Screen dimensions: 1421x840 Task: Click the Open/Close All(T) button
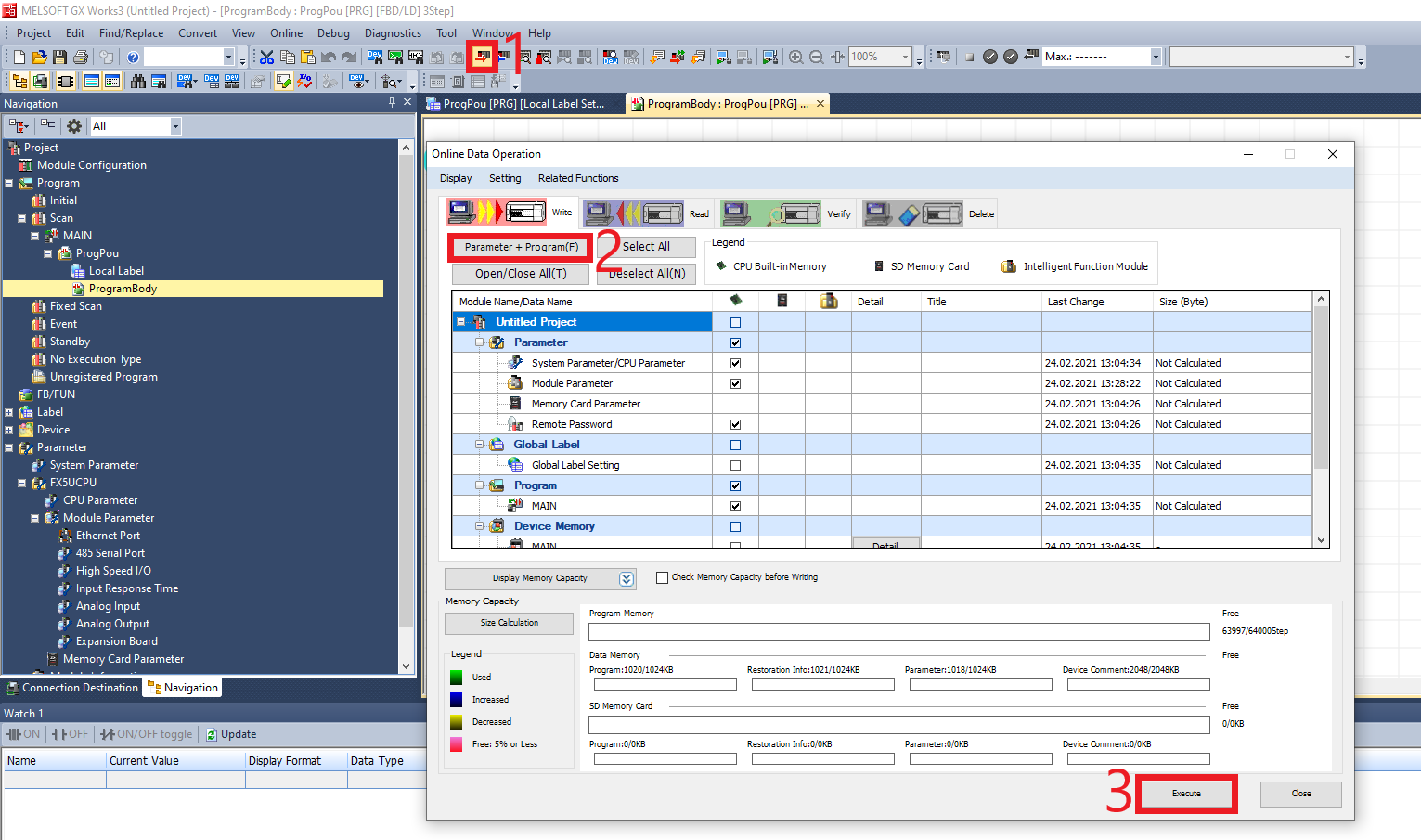[521, 274]
